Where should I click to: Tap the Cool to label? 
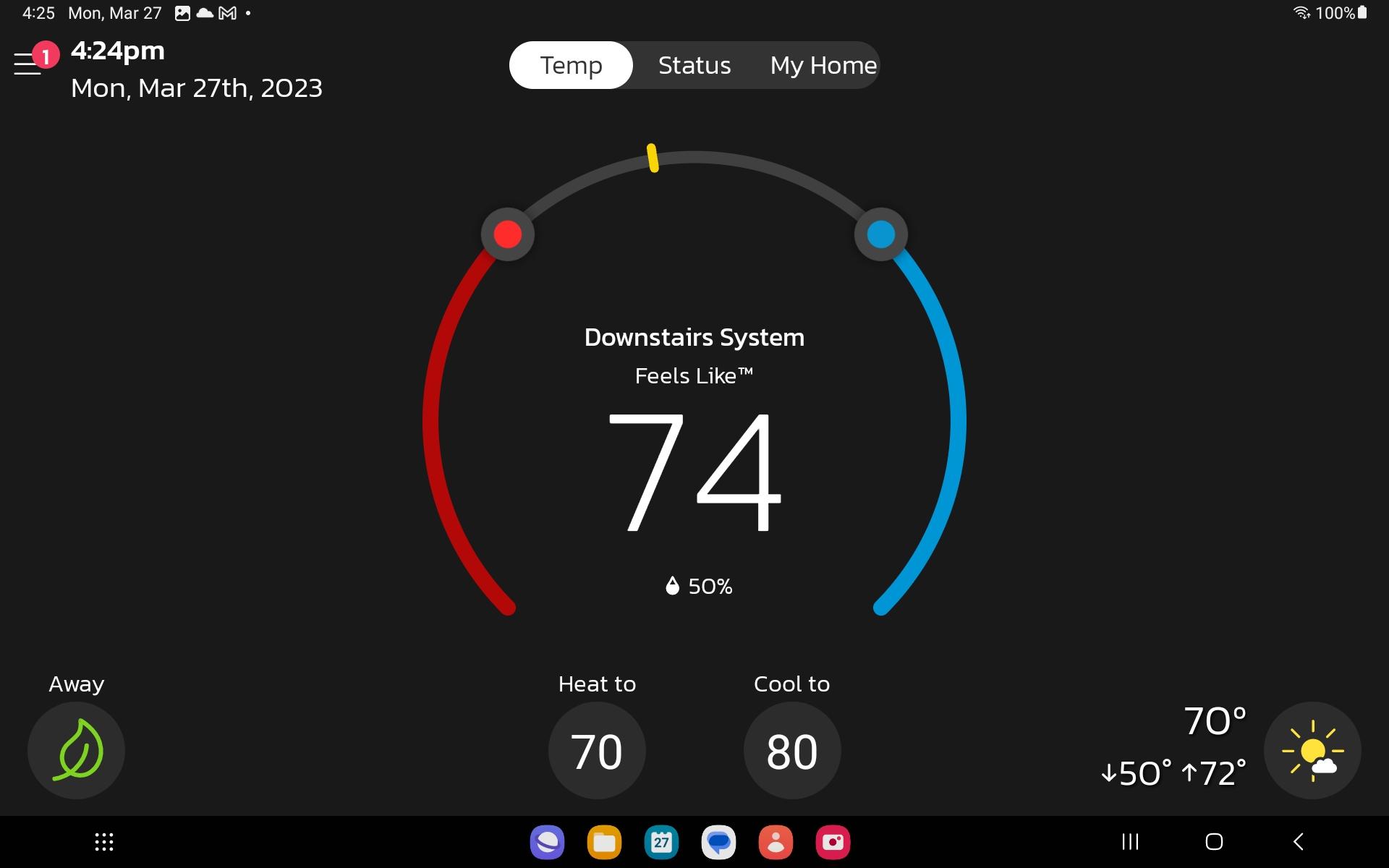792,684
